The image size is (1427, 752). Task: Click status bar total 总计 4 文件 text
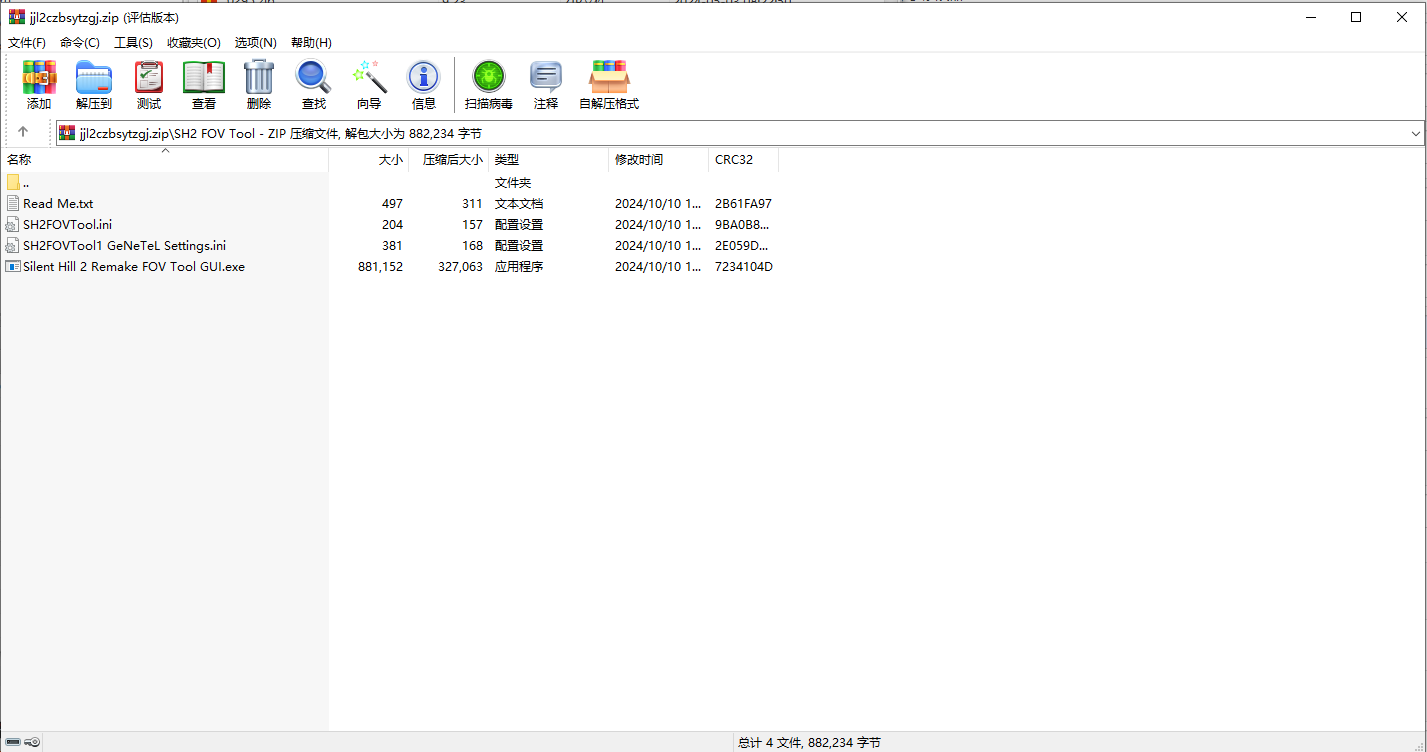click(809, 742)
